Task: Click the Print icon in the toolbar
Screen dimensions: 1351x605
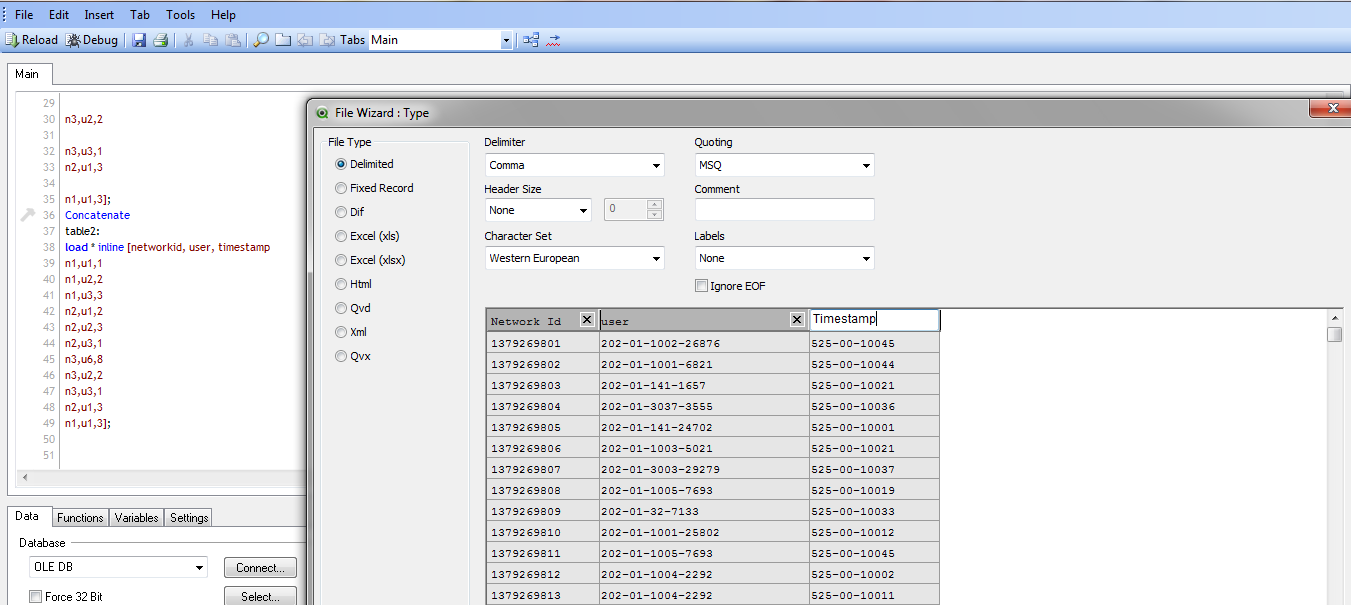Action: (x=160, y=40)
